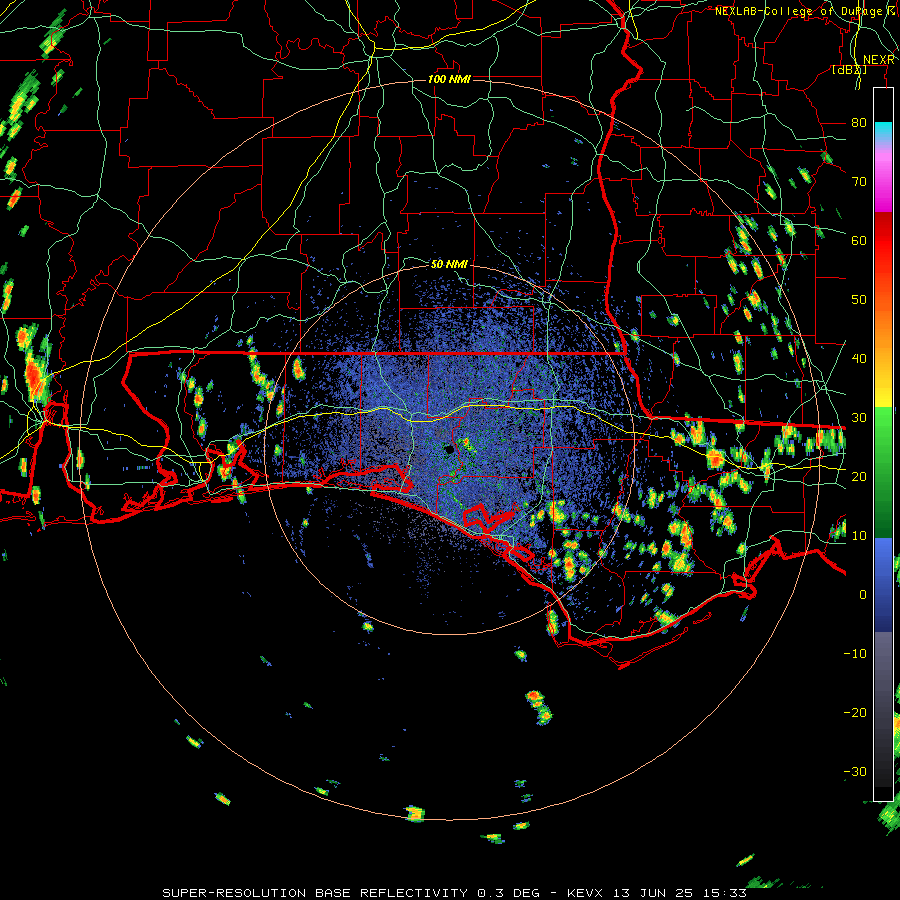Viewport: 900px width, 900px height.
Task: Click the -10 value on the dBZ scale
Action: 855,654
